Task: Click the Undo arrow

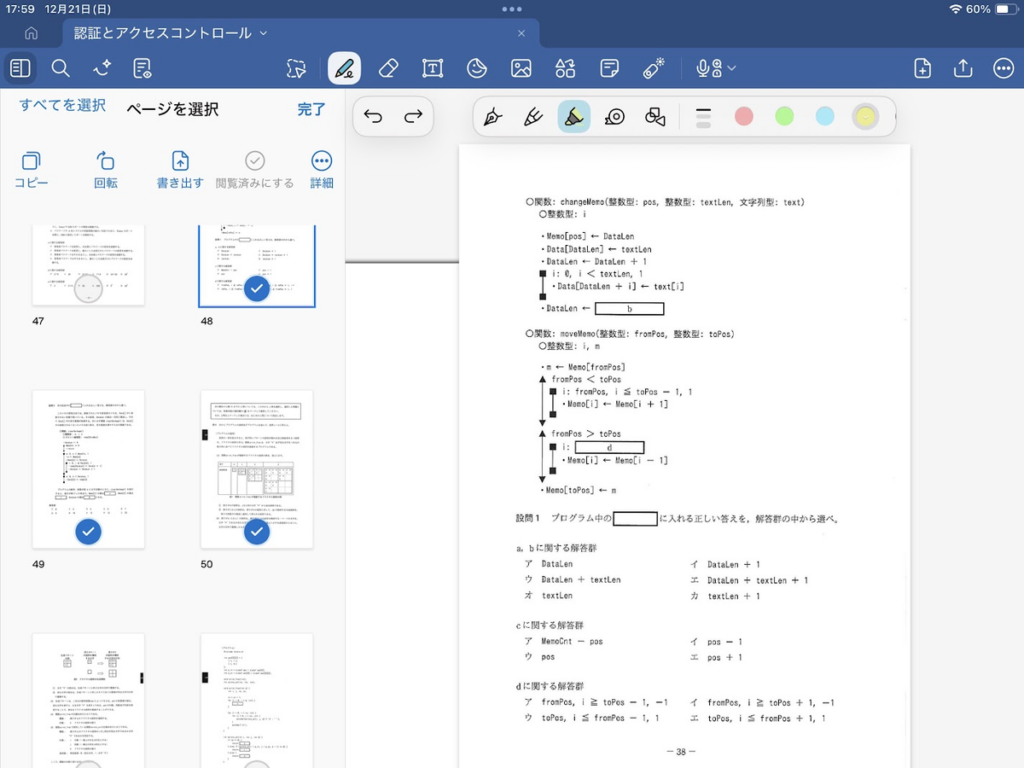Action: tap(373, 117)
